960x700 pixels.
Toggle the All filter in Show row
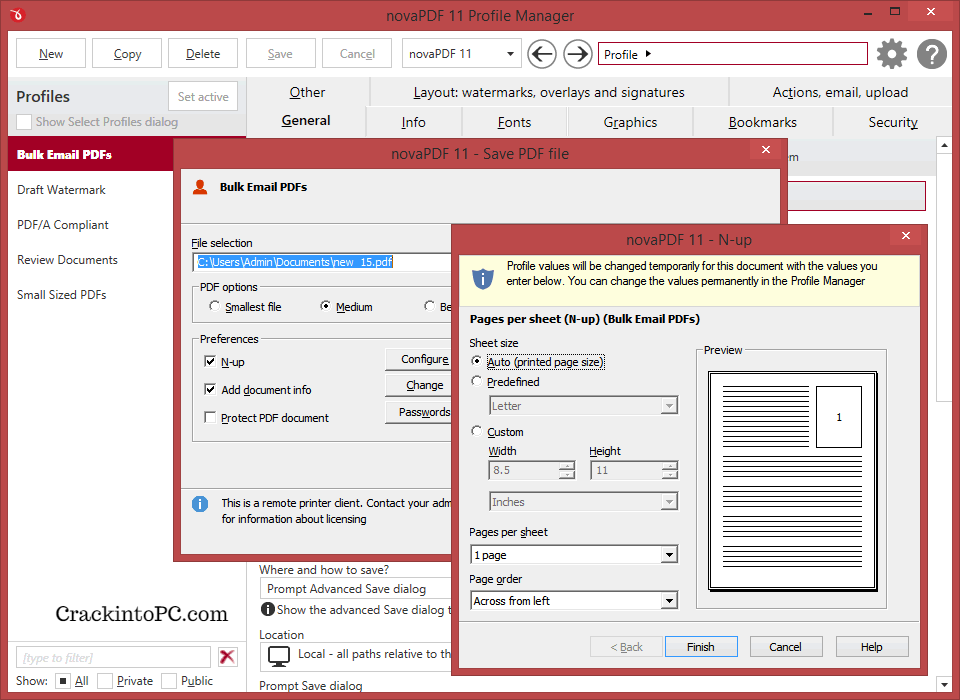pyautogui.click(x=62, y=680)
